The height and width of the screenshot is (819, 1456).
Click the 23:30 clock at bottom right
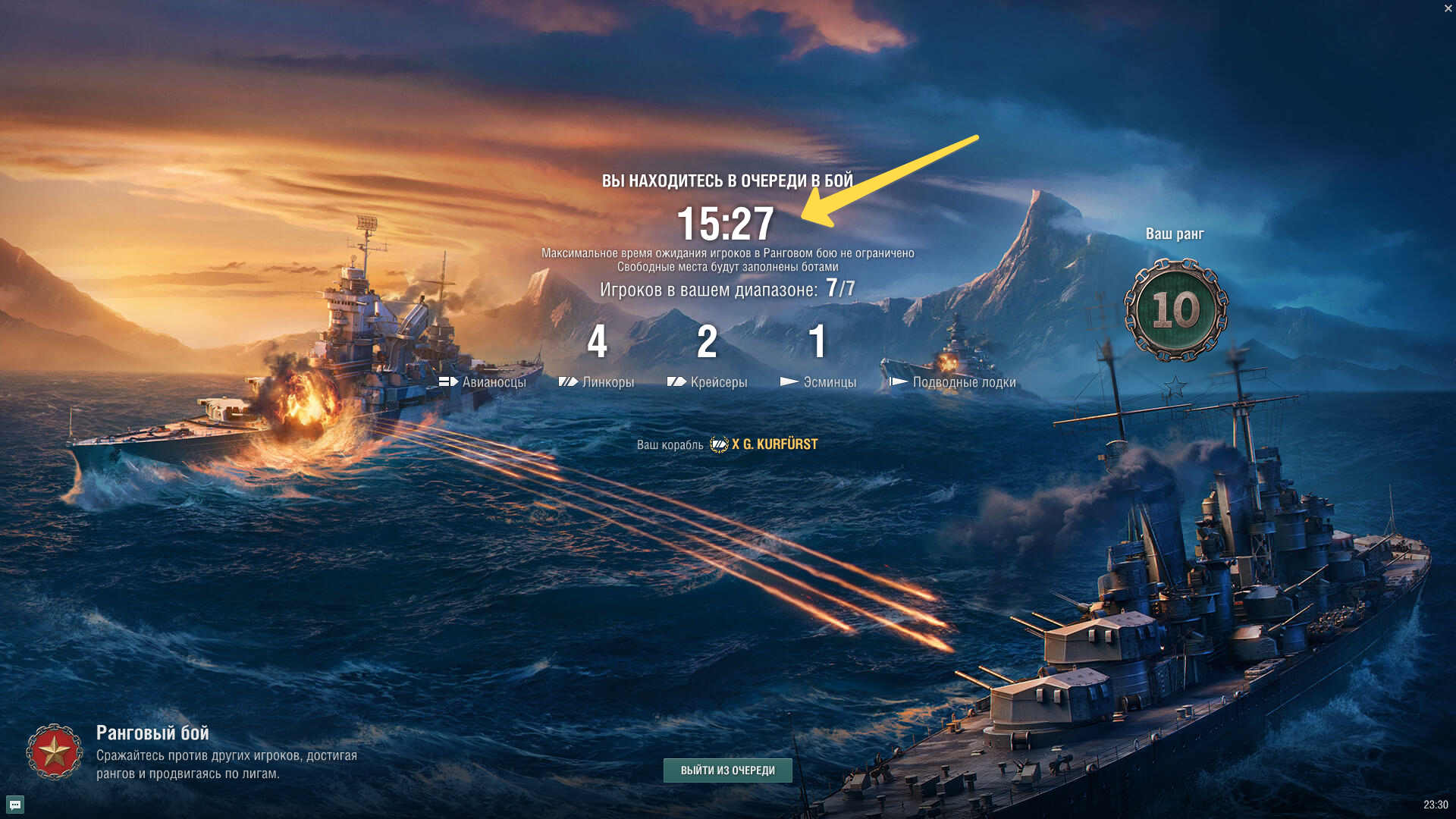tap(1436, 805)
